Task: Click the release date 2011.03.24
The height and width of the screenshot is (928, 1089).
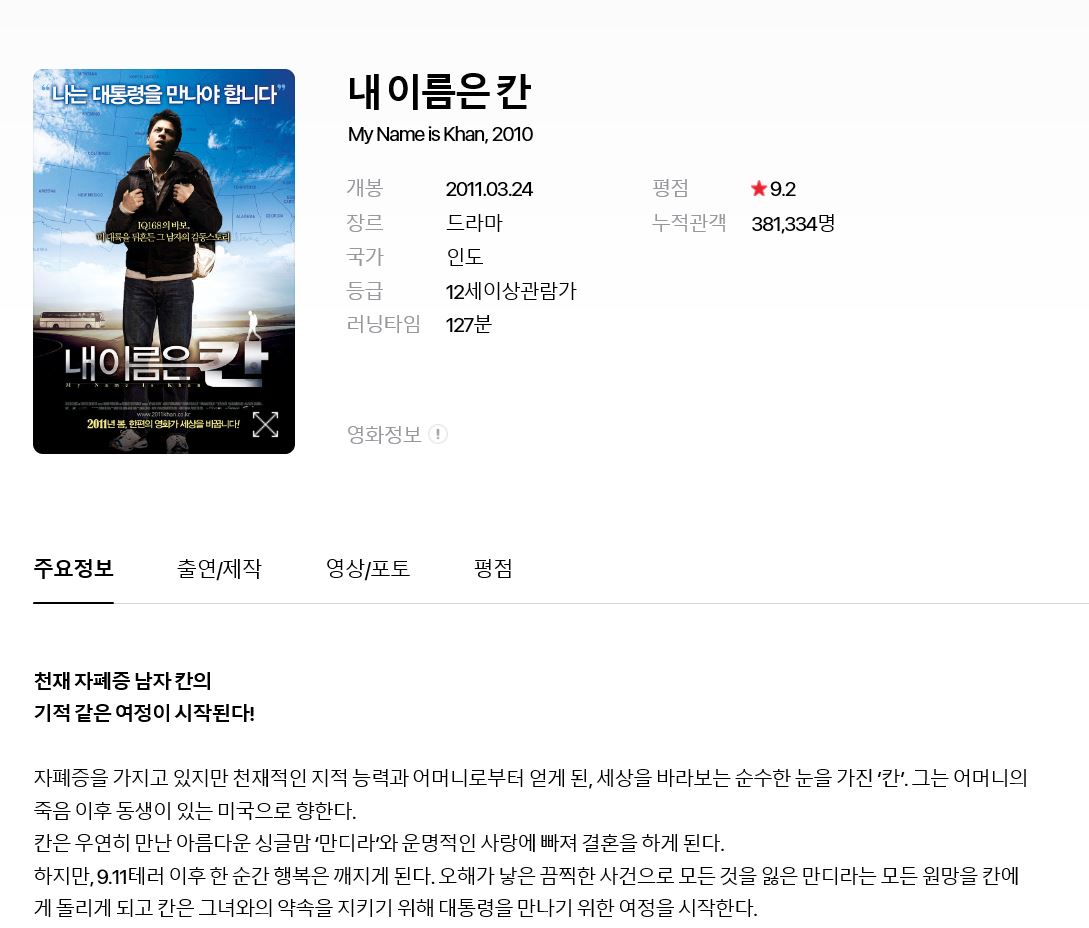Action: coord(489,189)
